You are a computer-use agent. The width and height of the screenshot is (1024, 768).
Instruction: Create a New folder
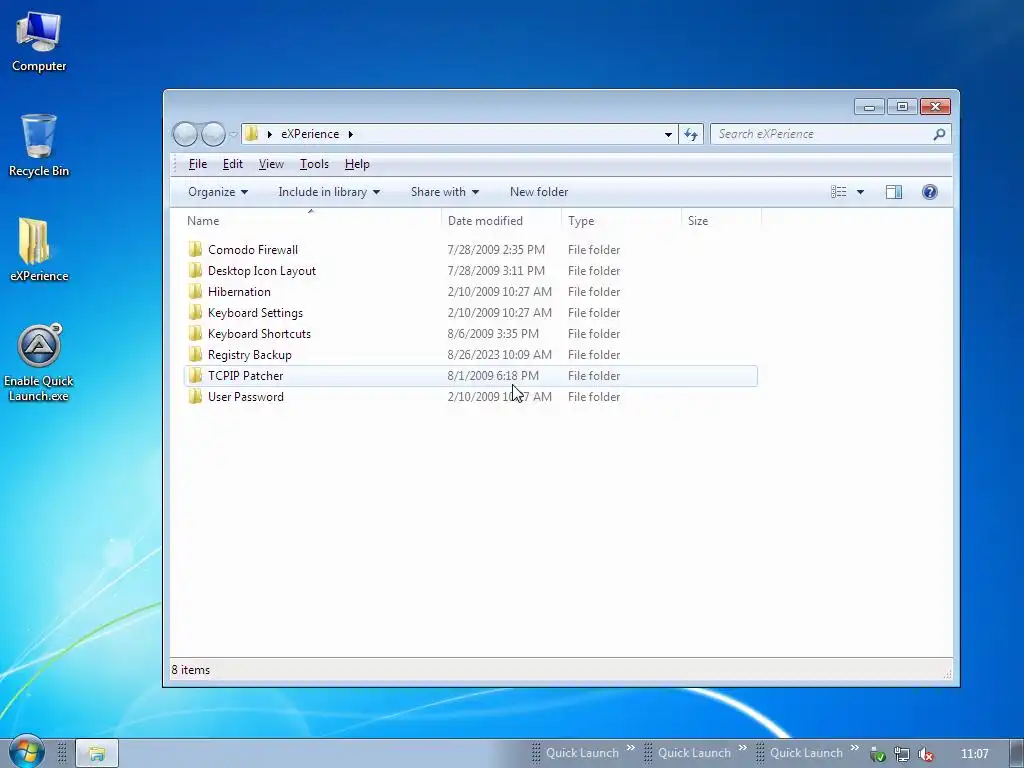click(x=539, y=192)
